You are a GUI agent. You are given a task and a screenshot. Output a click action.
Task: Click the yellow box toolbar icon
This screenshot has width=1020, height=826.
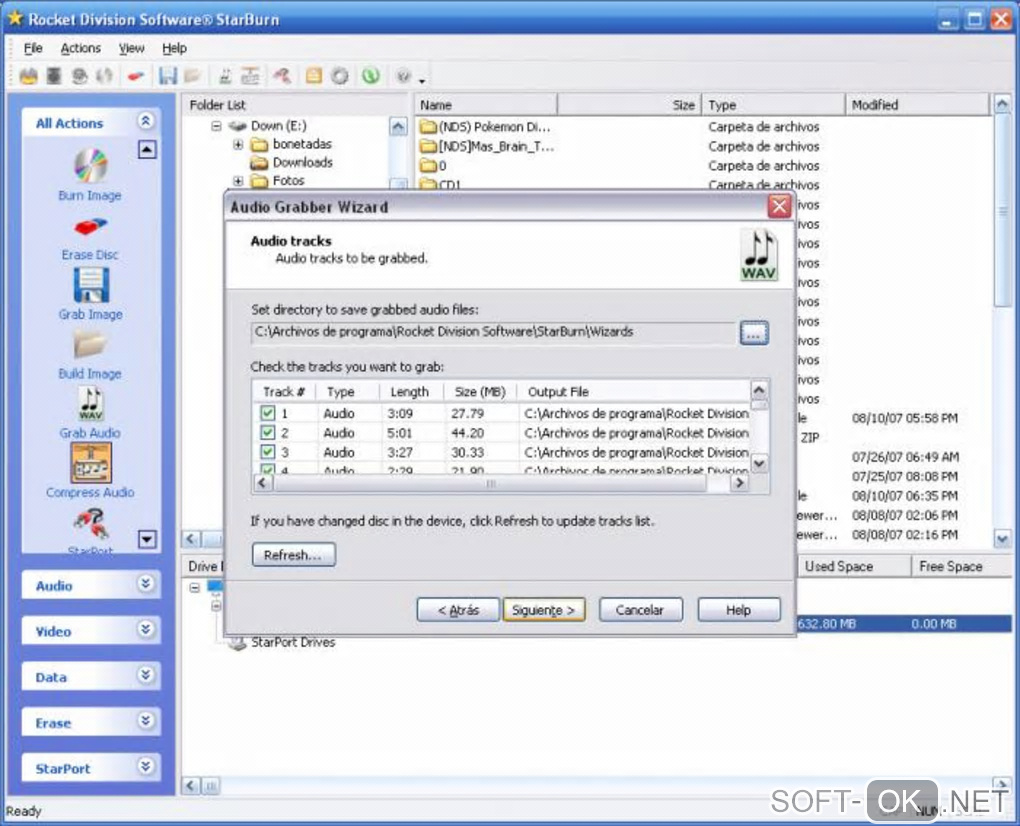coord(314,76)
